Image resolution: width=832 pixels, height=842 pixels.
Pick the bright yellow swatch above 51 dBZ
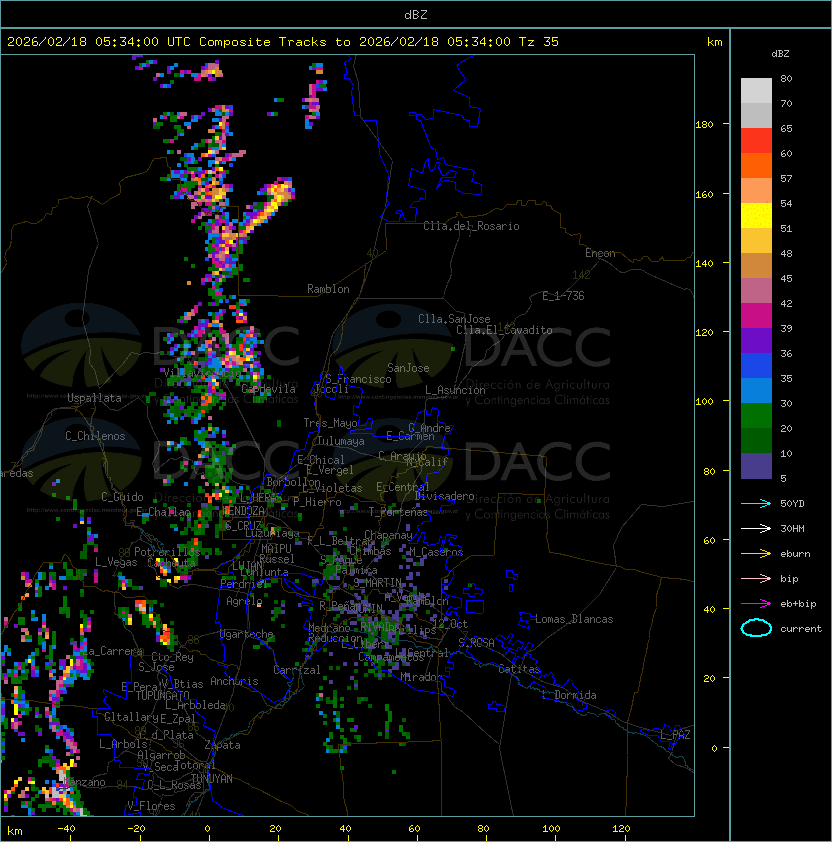tap(756, 216)
